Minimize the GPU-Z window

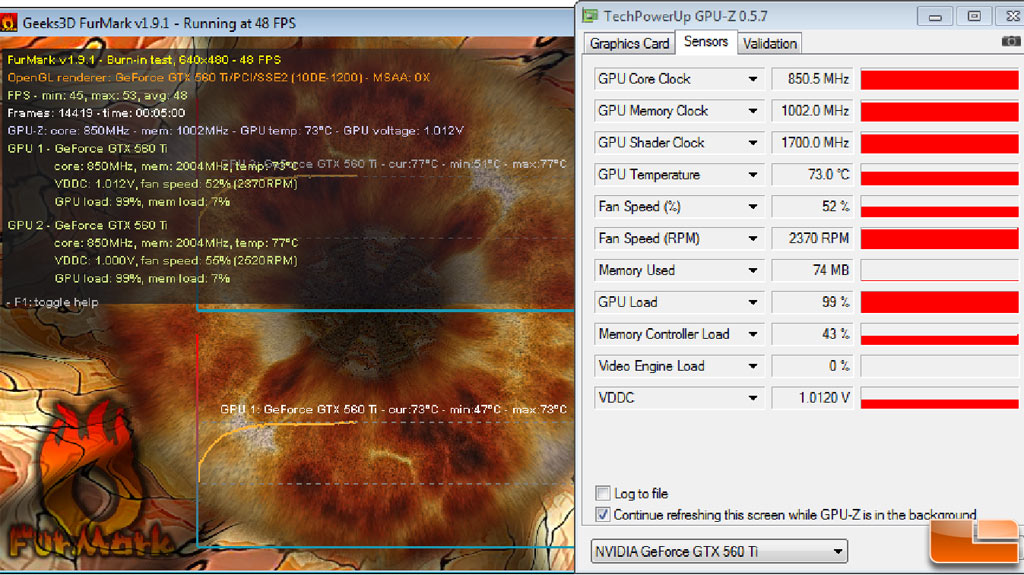pyautogui.click(x=935, y=16)
